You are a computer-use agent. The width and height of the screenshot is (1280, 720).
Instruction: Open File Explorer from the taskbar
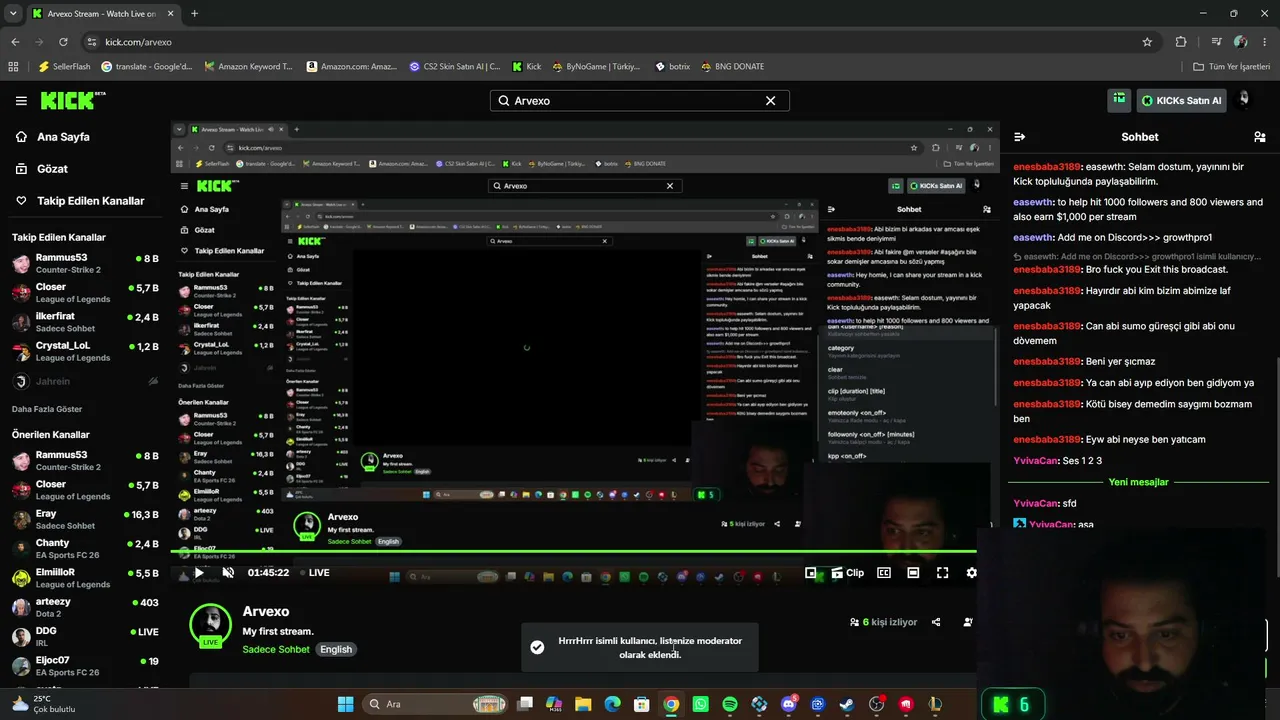pos(583,704)
